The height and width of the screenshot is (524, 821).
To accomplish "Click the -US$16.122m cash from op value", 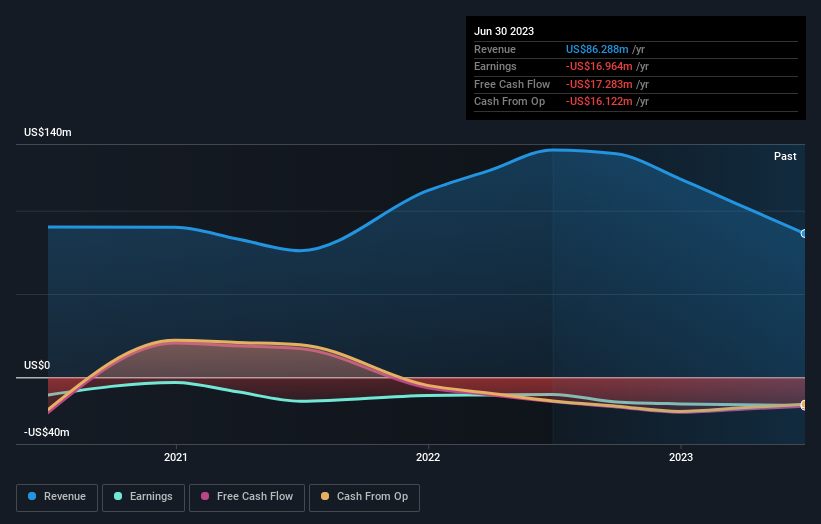I will [x=599, y=102].
